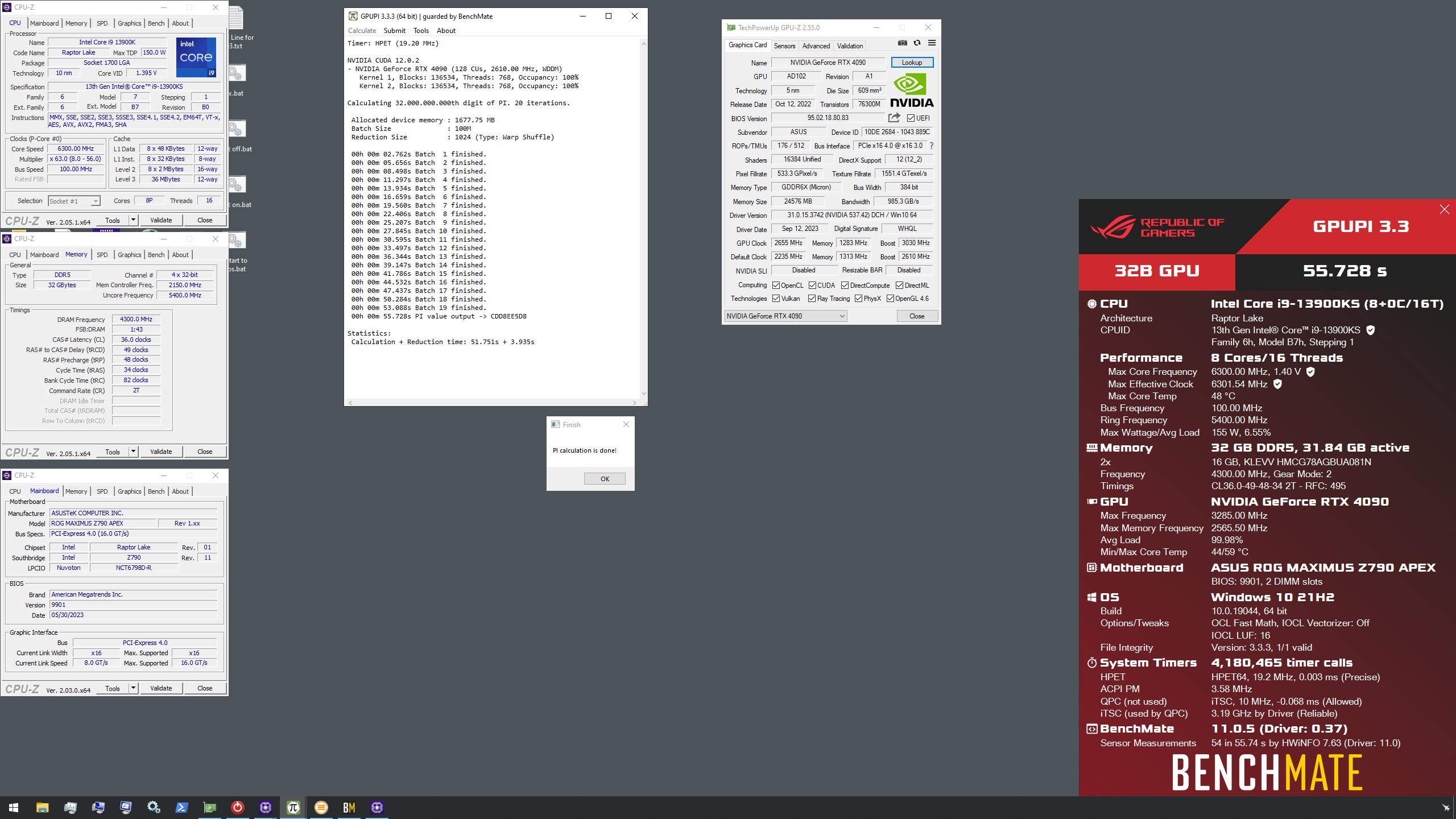Switch to GPU-Z via green card taskbar icon
The height and width of the screenshot is (819, 1456).
click(x=209, y=808)
